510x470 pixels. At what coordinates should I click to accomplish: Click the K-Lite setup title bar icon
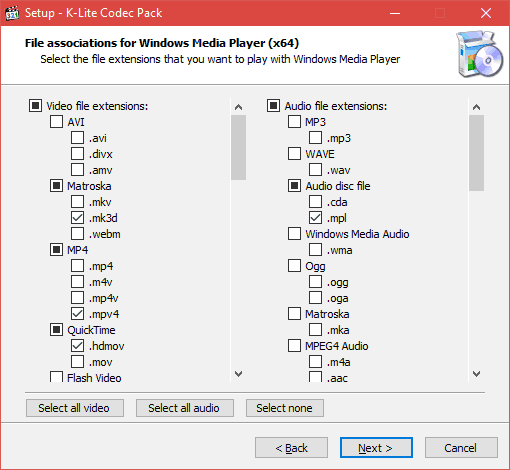point(12,13)
